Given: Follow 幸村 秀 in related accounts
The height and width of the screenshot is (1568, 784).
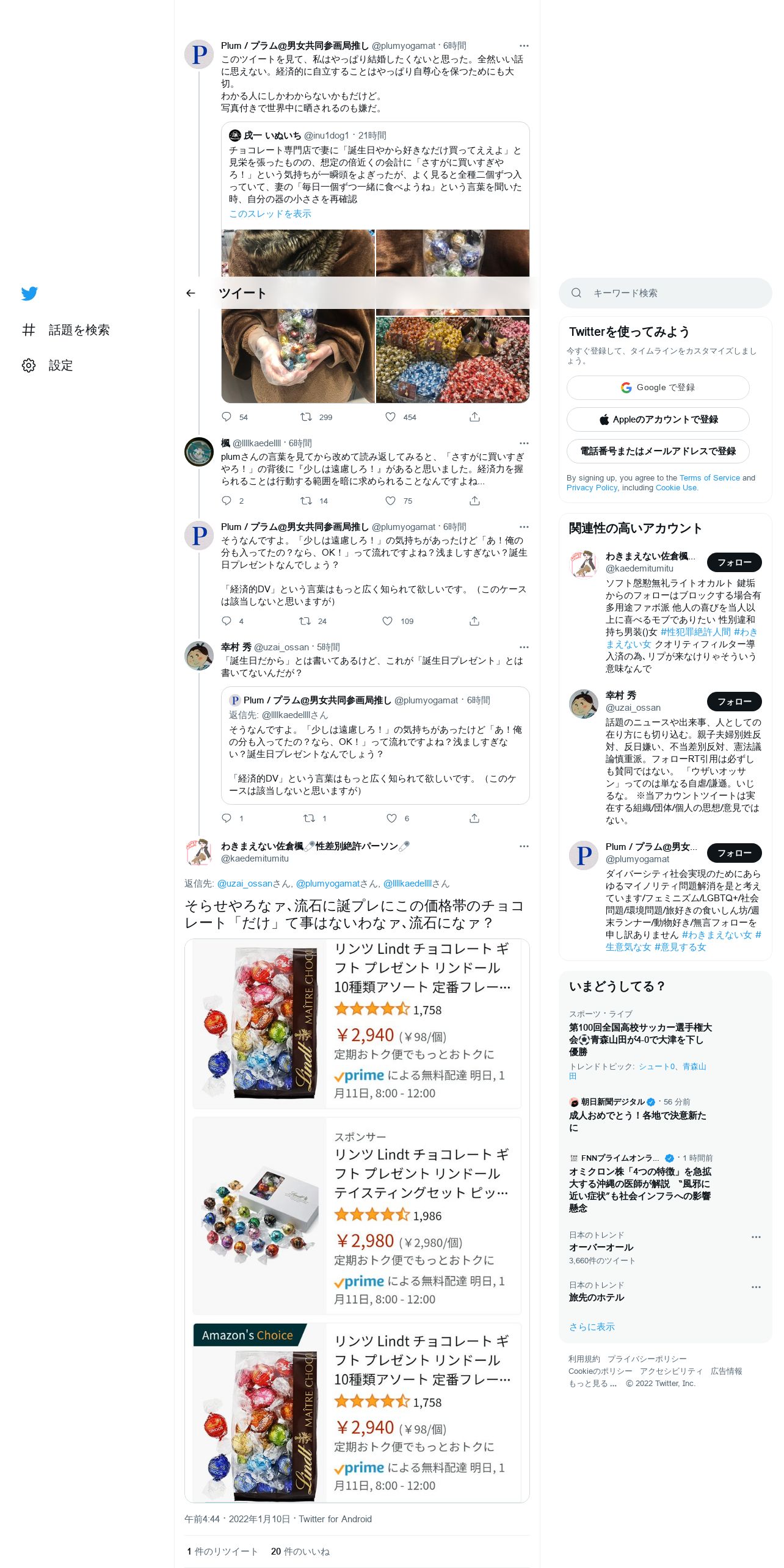Looking at the screenshot, I should click(734, 702).
